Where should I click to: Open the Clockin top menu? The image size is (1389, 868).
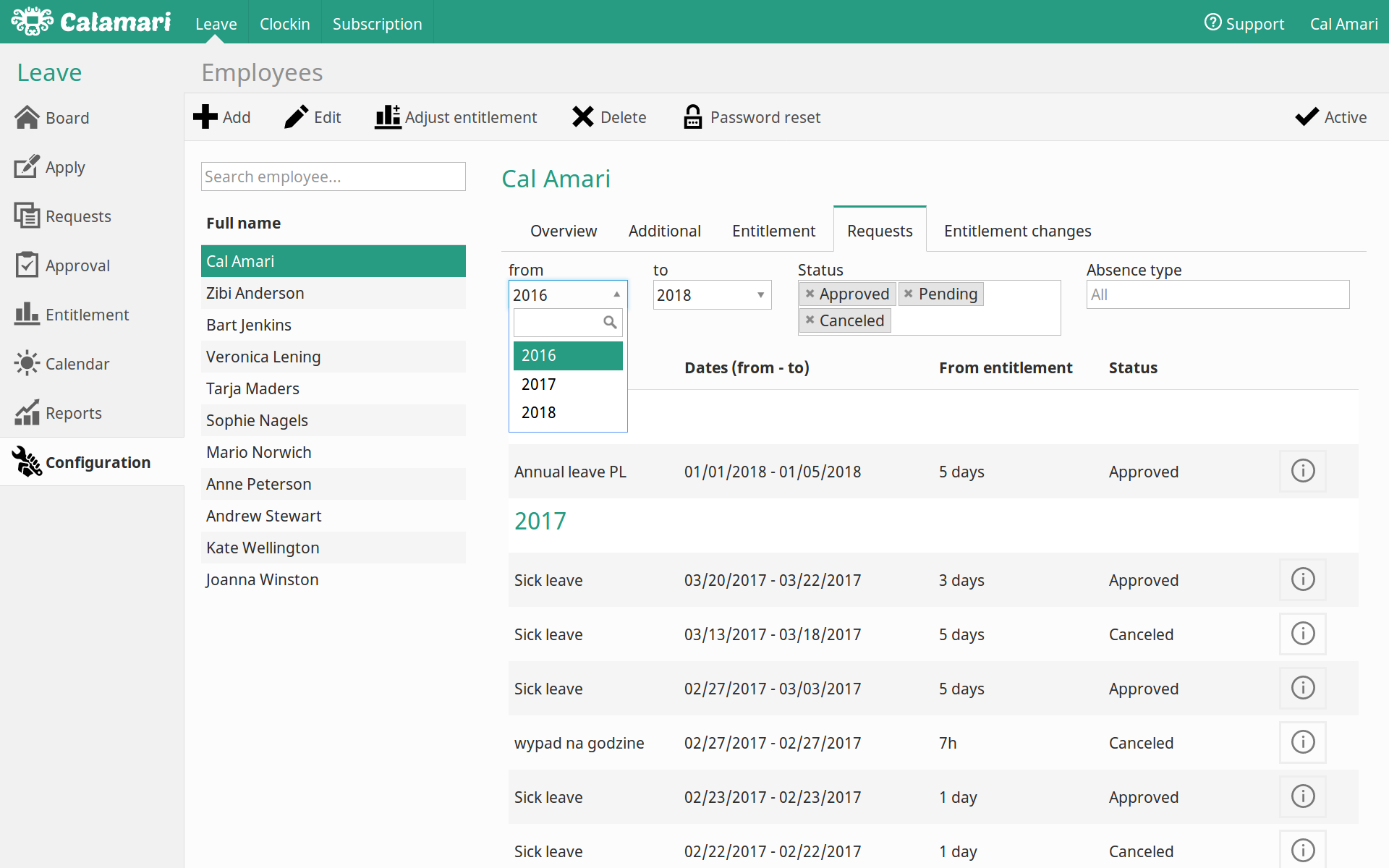click(x=284, y=24)
